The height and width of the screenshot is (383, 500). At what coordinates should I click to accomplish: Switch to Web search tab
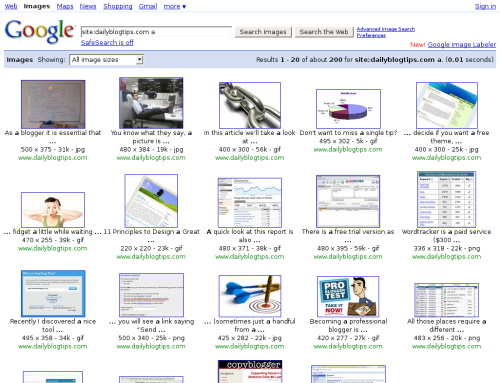click(x=11, y=6)
